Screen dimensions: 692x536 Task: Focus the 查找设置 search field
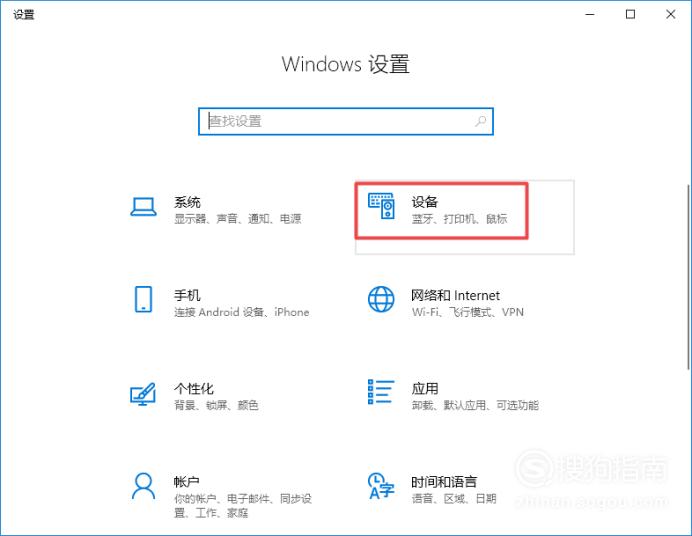(346, 121)
